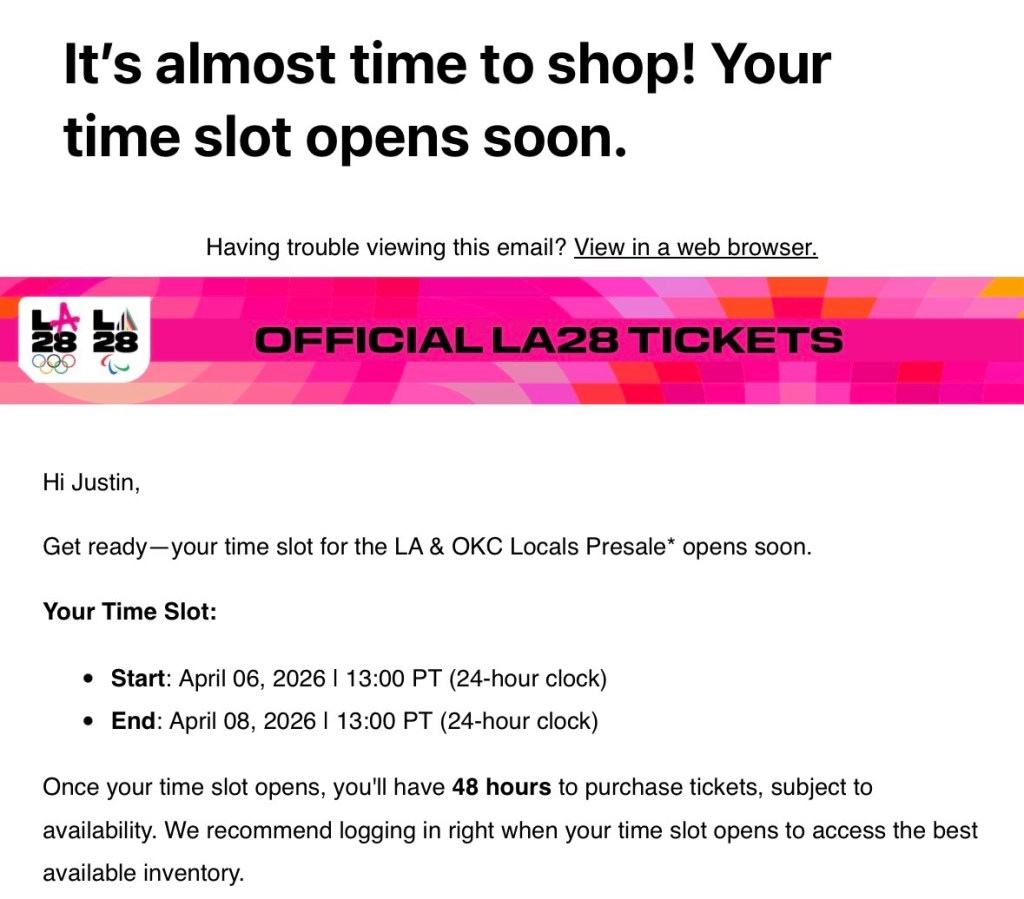Click the "Having trouble viewing this email?" text
This screenshot has height=899, width=1024.
(x=386, y=247)
